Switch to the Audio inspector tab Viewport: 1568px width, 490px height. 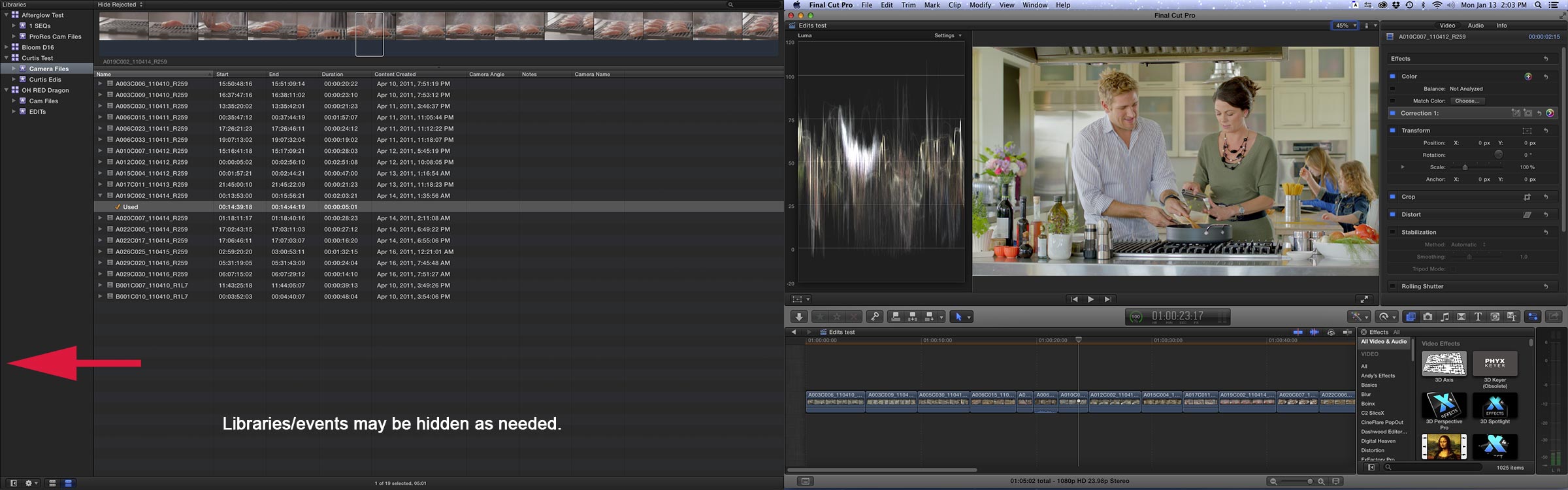[x=1476, y=25]
